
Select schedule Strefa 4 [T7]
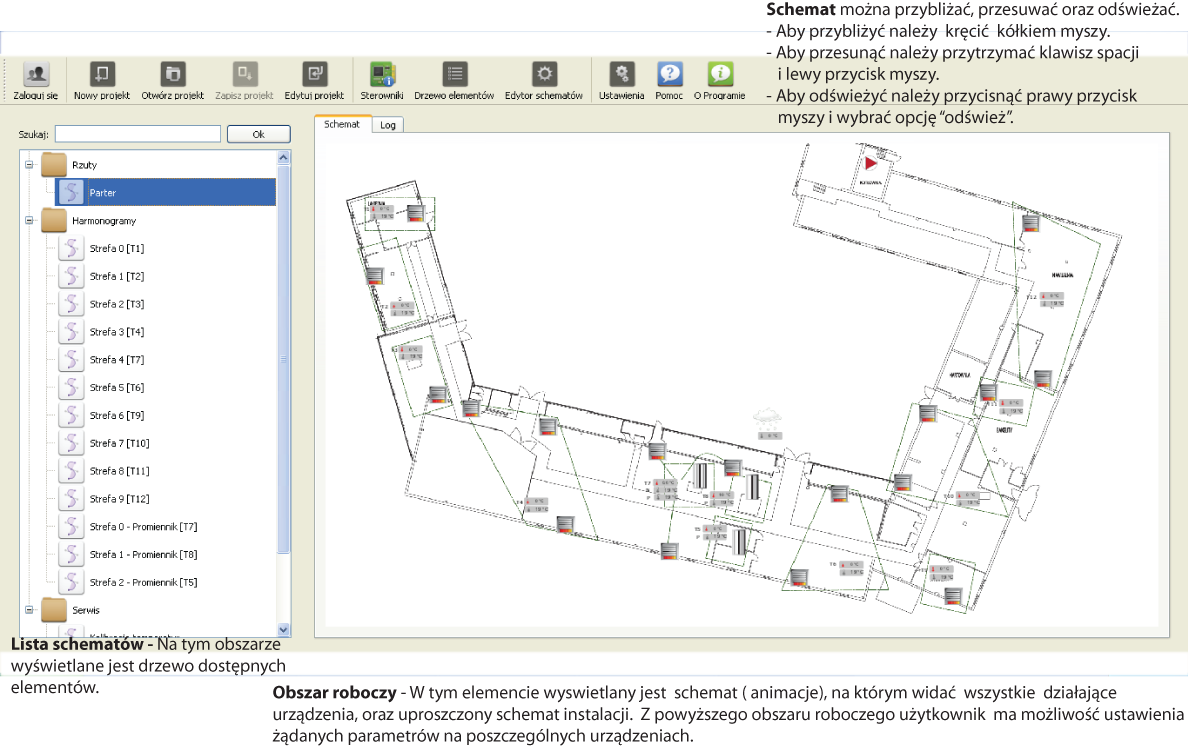[117, 360]
